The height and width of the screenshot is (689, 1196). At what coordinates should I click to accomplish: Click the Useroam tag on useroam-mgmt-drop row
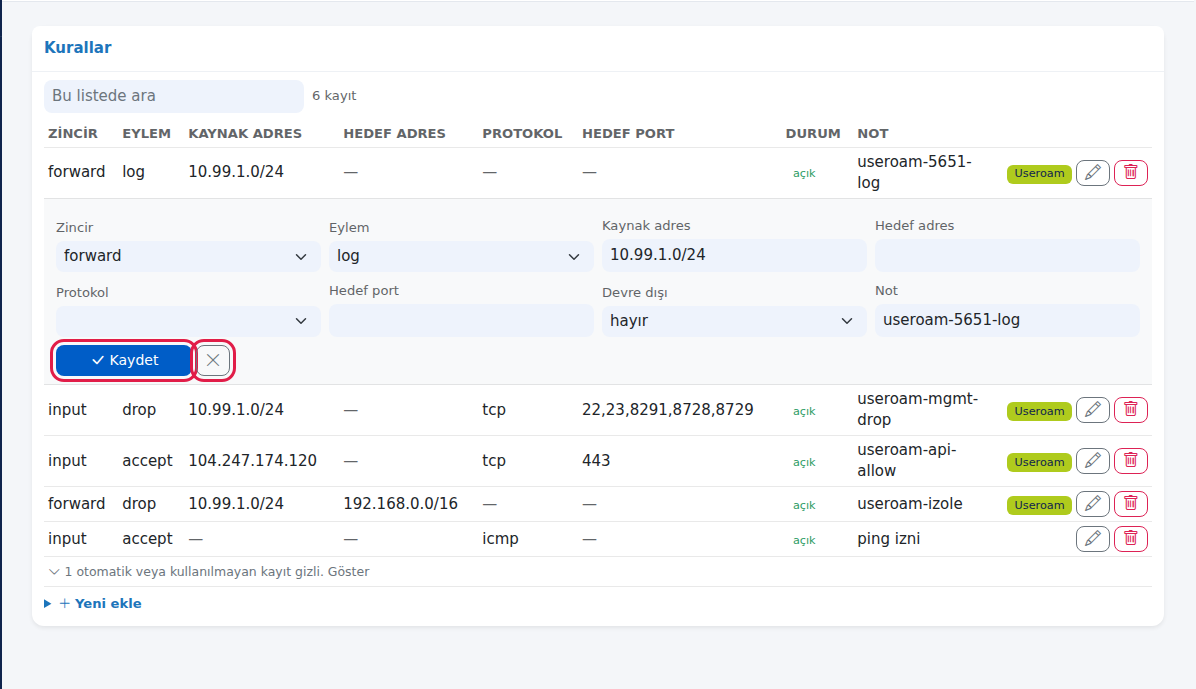point(1039,411)
